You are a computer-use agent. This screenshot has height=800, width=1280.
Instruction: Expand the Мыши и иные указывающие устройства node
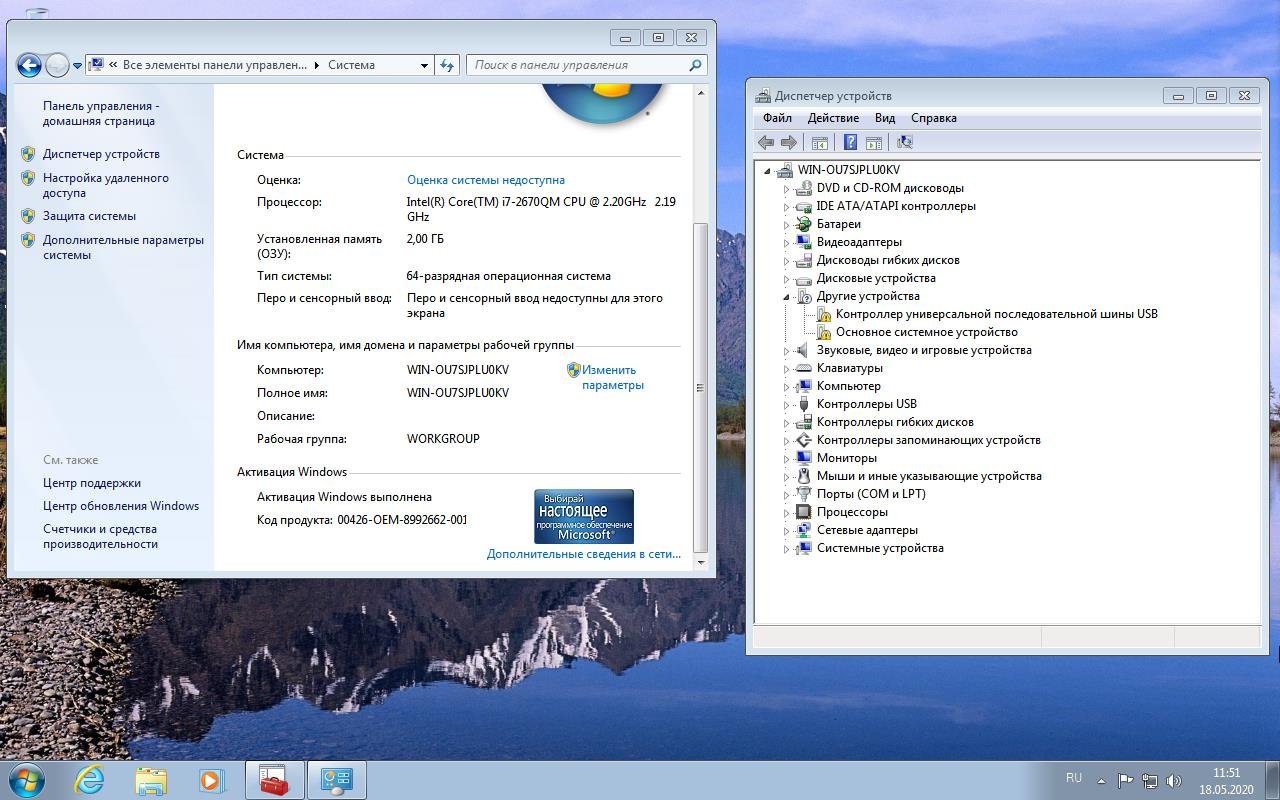(x=787, y=476)
